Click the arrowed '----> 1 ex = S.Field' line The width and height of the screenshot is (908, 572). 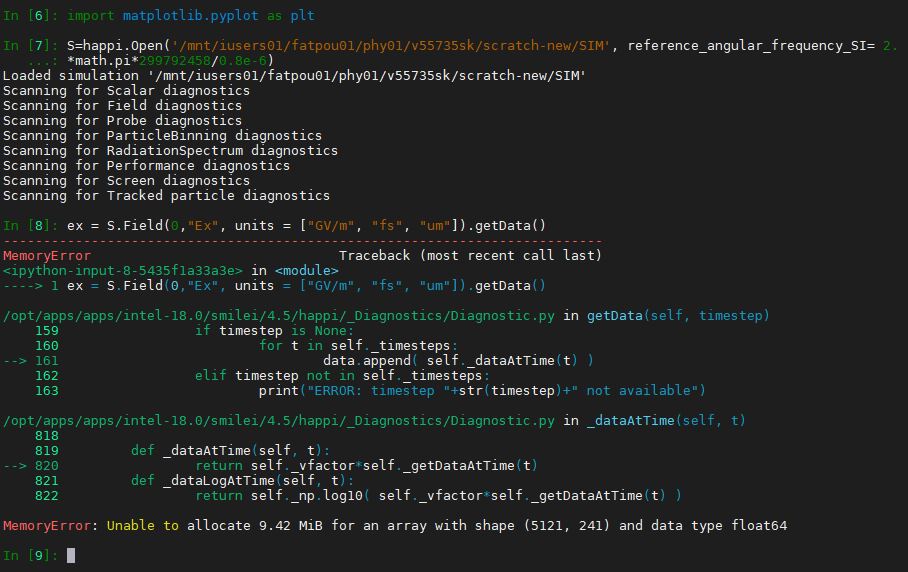pos(274,286)
